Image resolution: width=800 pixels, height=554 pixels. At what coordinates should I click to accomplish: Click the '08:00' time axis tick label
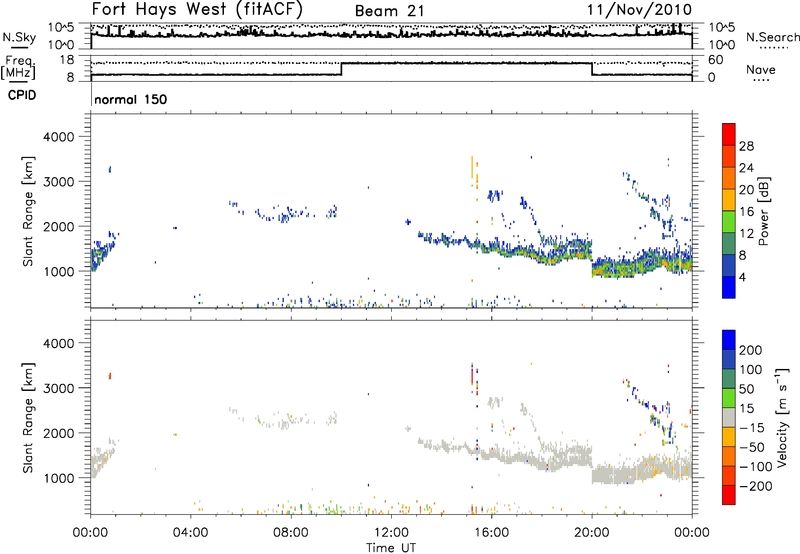(291, 533)
